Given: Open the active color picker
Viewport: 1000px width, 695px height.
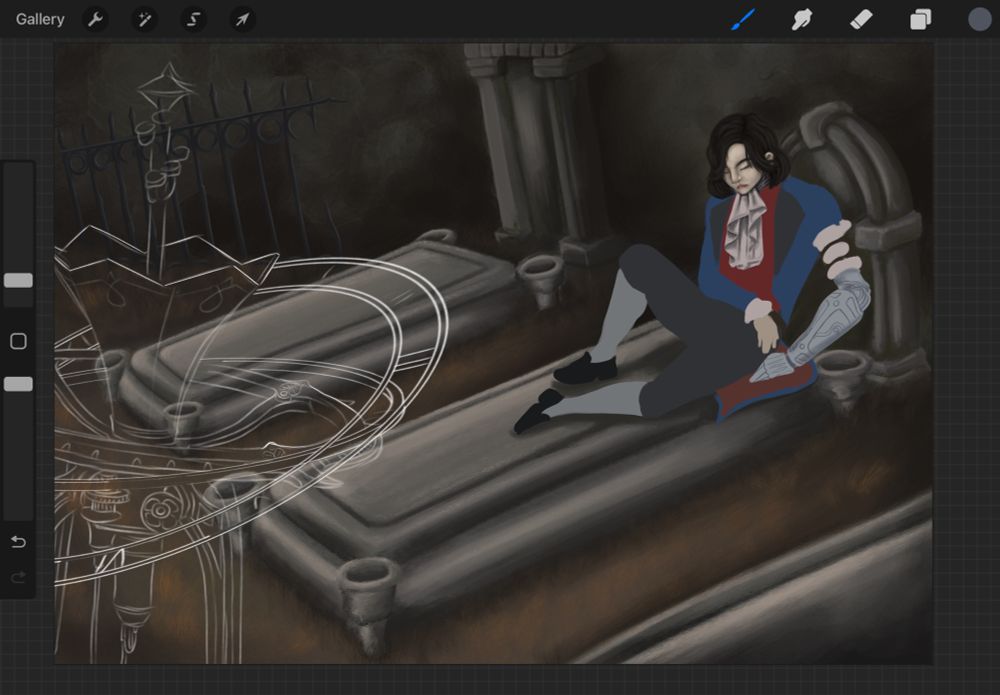Looking at the screenshot, I should (980, 19).
